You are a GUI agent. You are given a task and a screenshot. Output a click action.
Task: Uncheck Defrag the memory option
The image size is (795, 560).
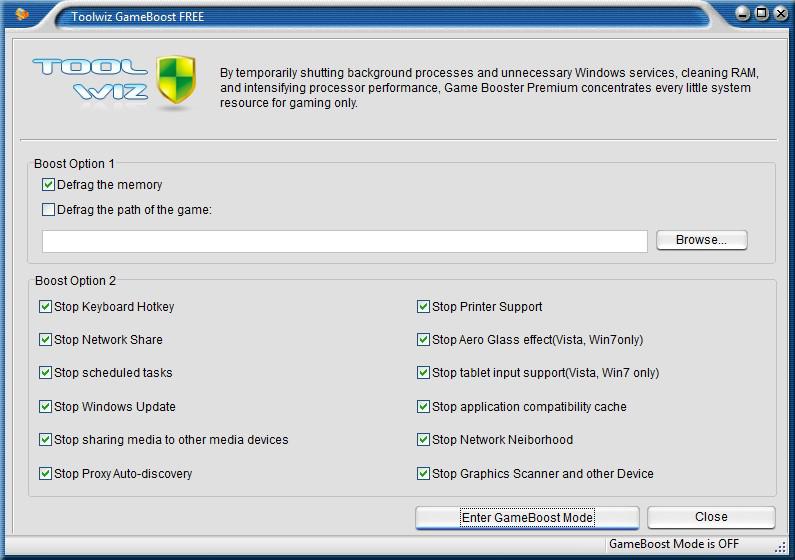pos(48,185)
